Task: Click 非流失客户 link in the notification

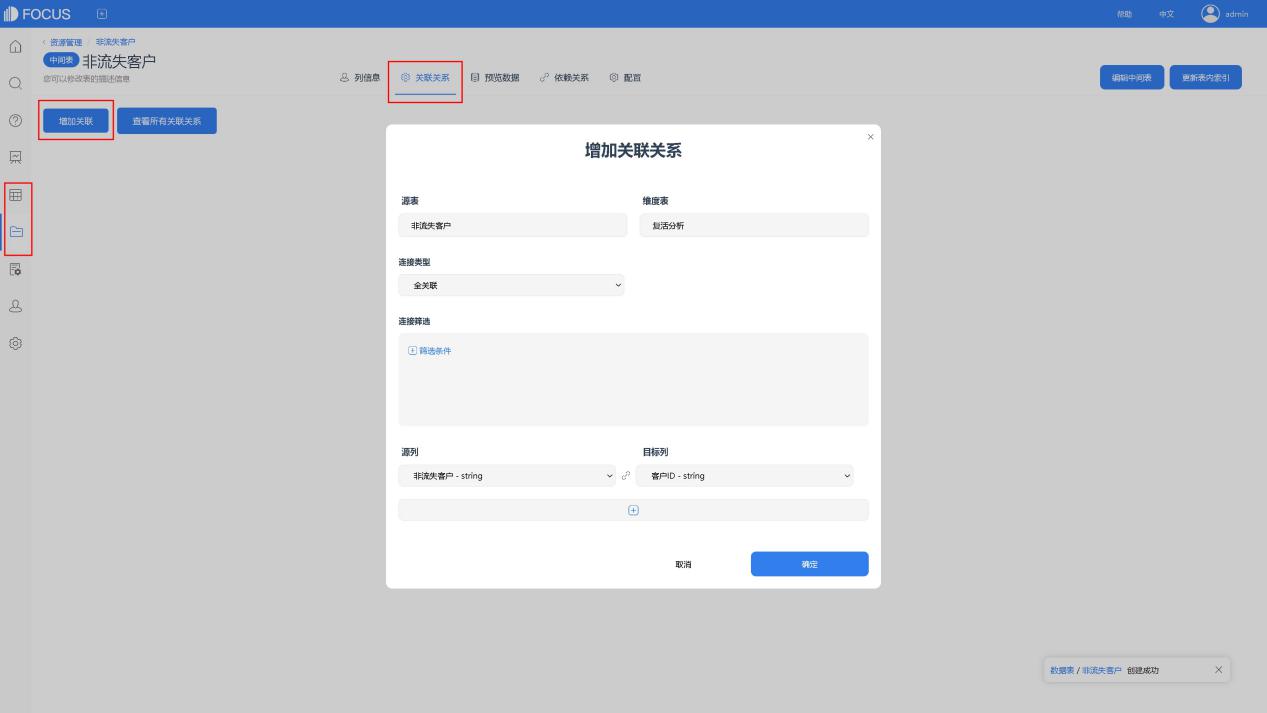Action: (x=1102, y=670)
